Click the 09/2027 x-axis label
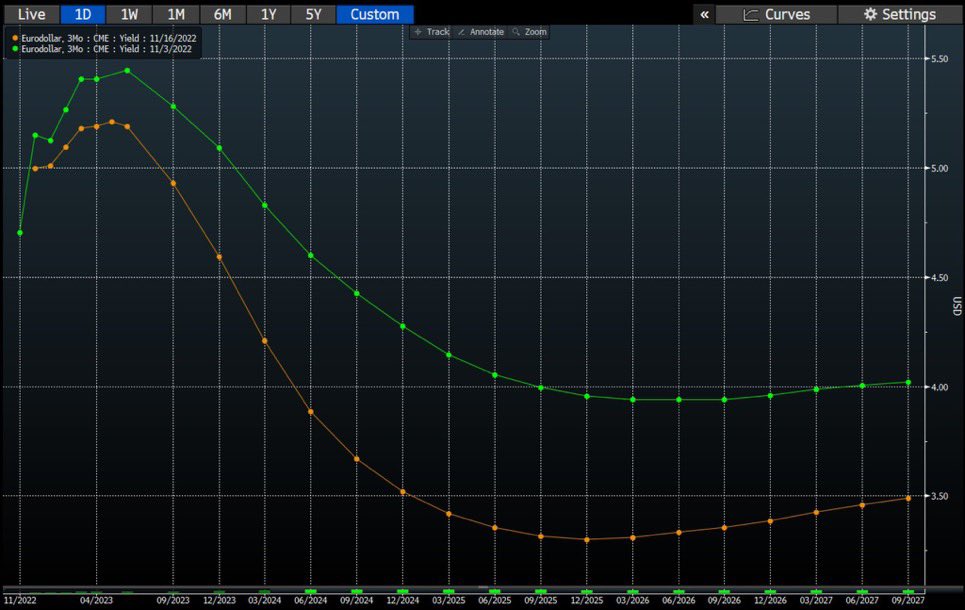The height and width of the screenshot is (610, 965). point(908,600)
